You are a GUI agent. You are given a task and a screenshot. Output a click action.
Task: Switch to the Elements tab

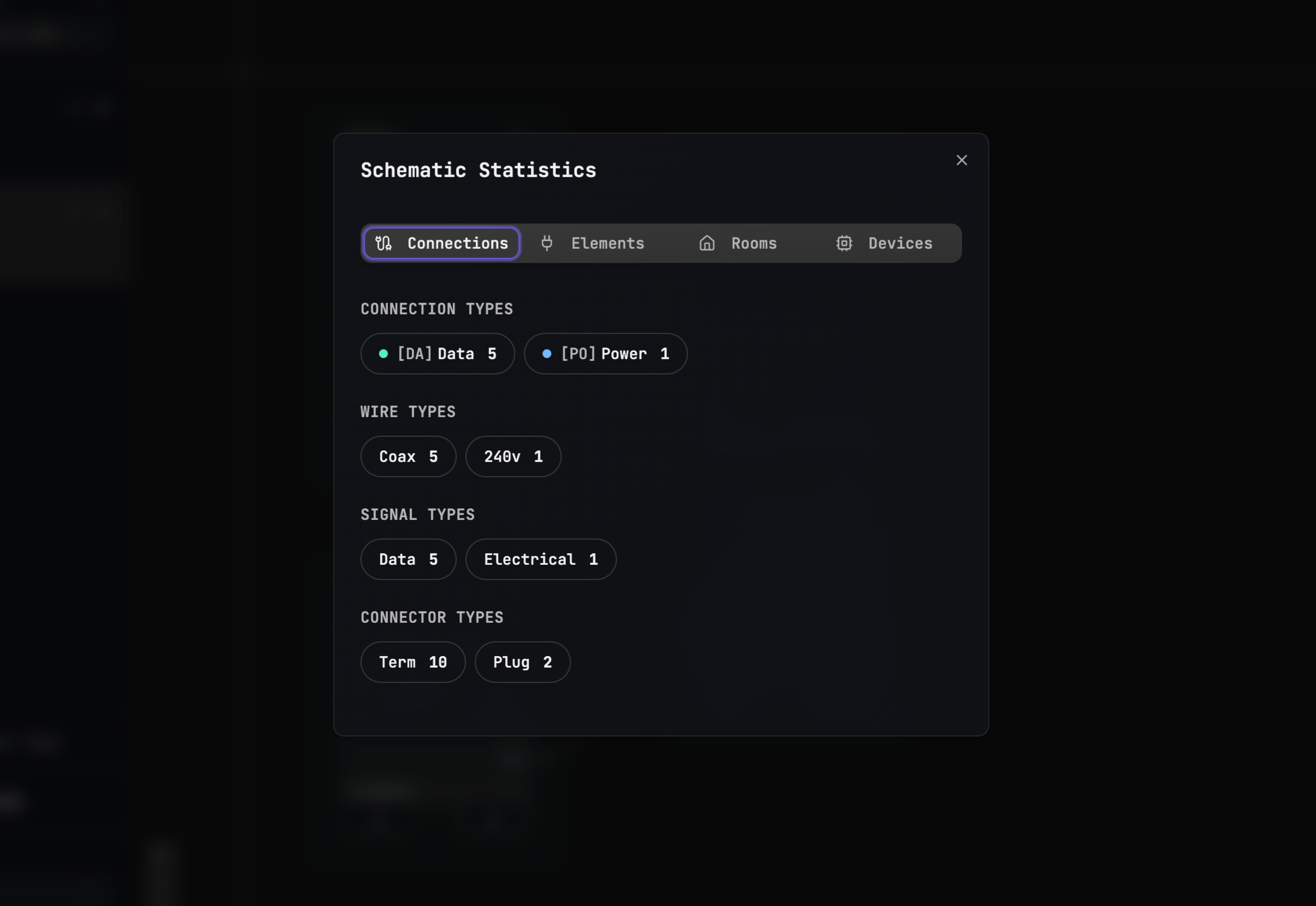[x=607, y=243]
